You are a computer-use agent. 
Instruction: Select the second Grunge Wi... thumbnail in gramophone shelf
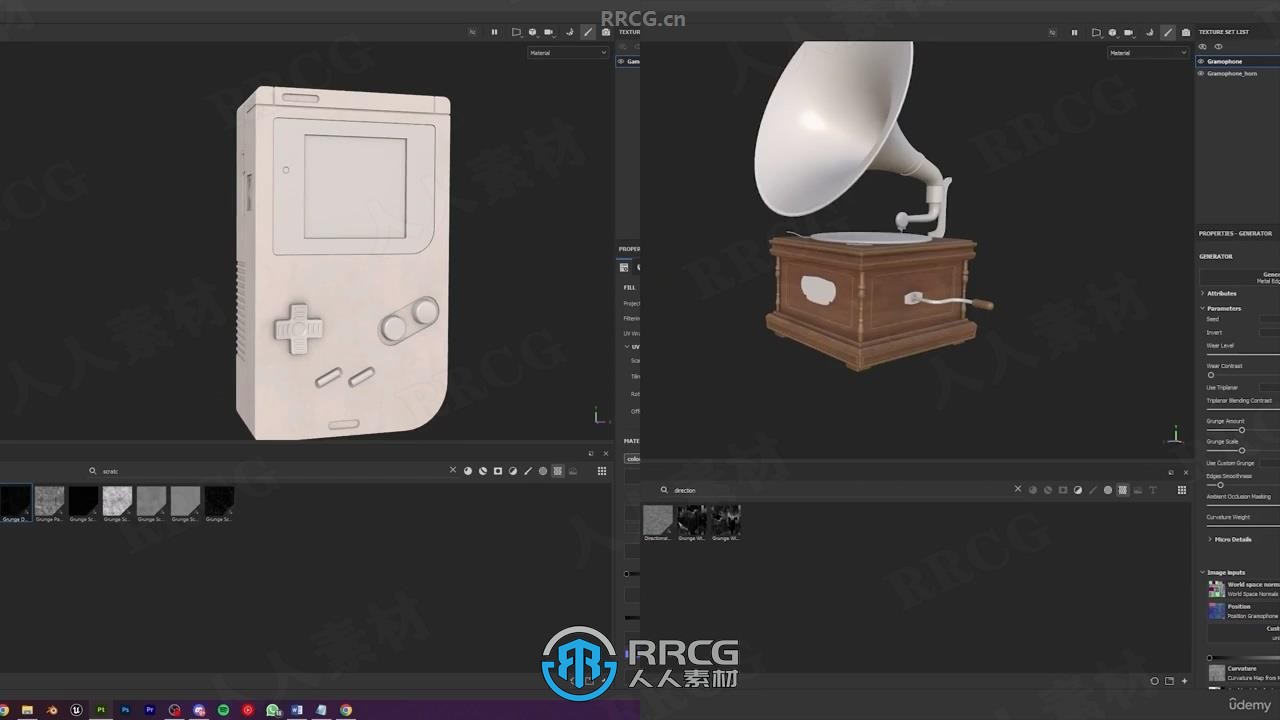[x=726, y=523]
